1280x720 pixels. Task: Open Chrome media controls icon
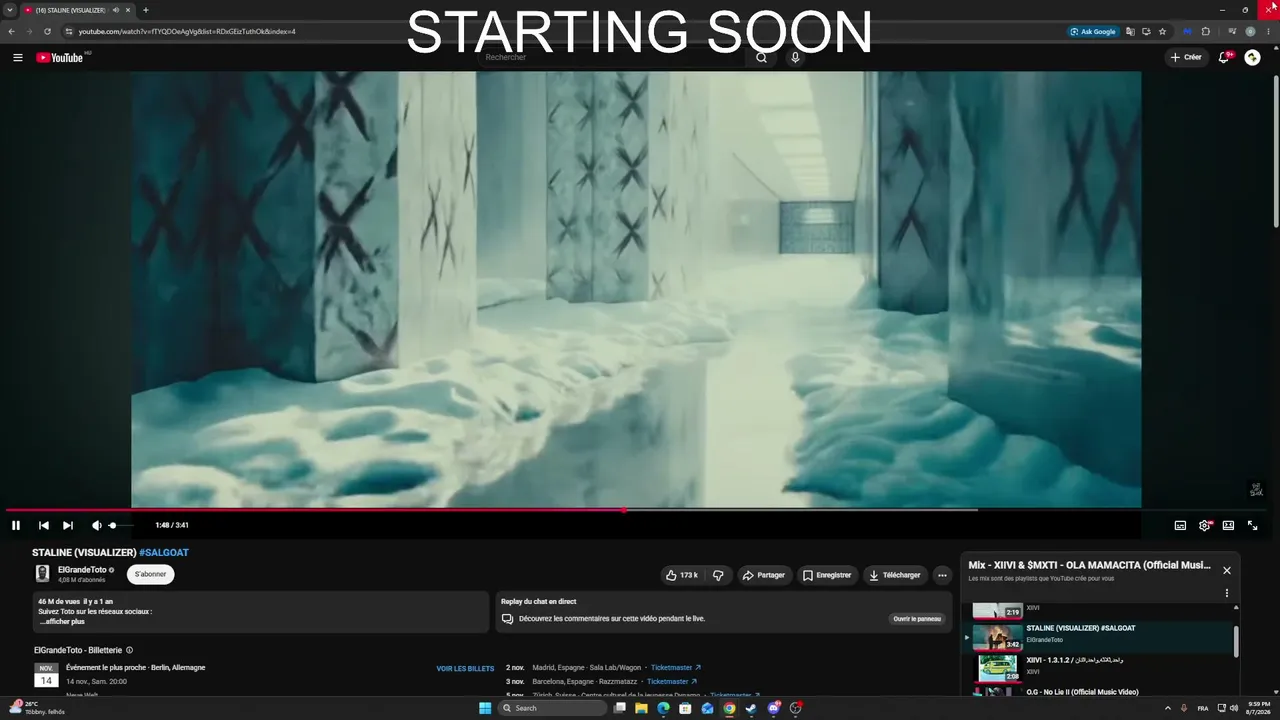click(x=1232, y=31)
